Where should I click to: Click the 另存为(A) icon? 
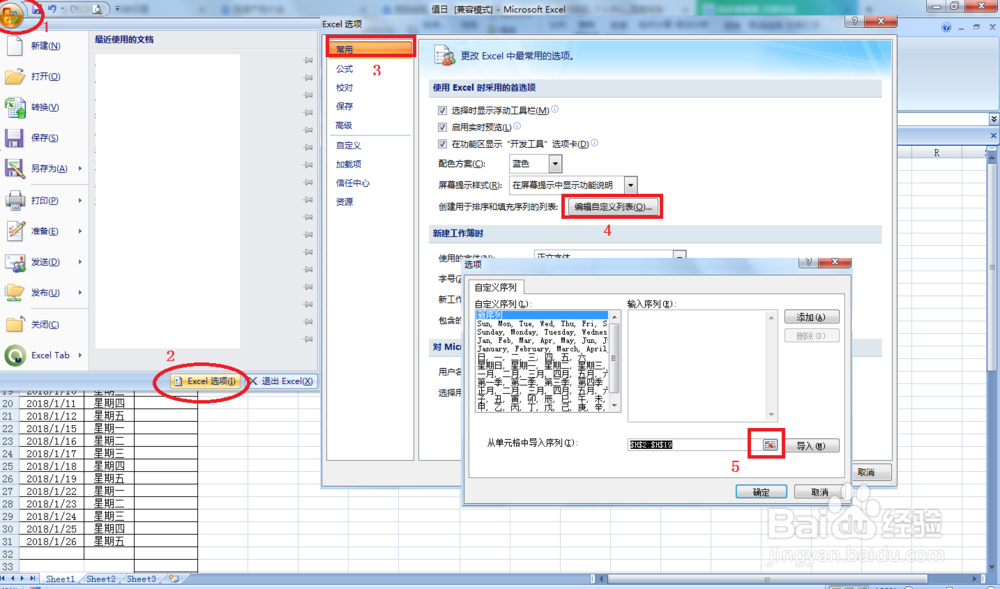pos(15,168)
